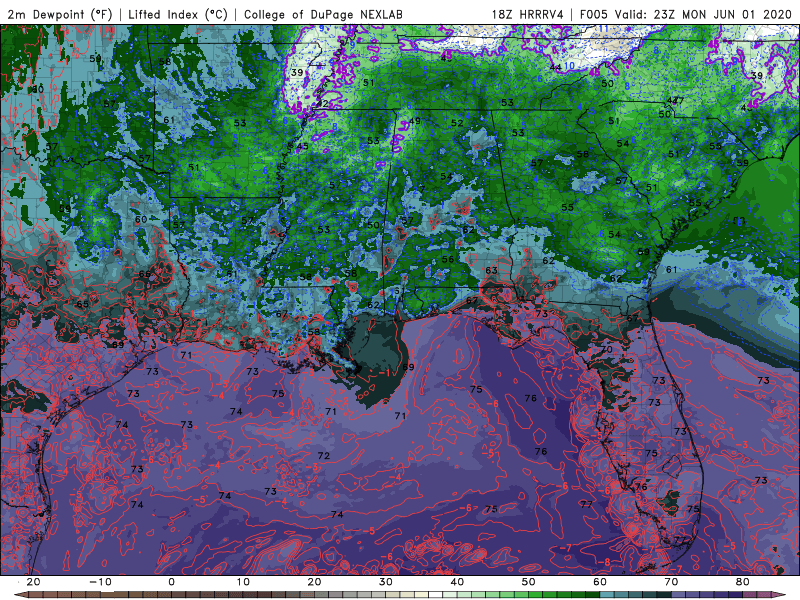Click the dewpoint value '65' on map

[82, 305]
